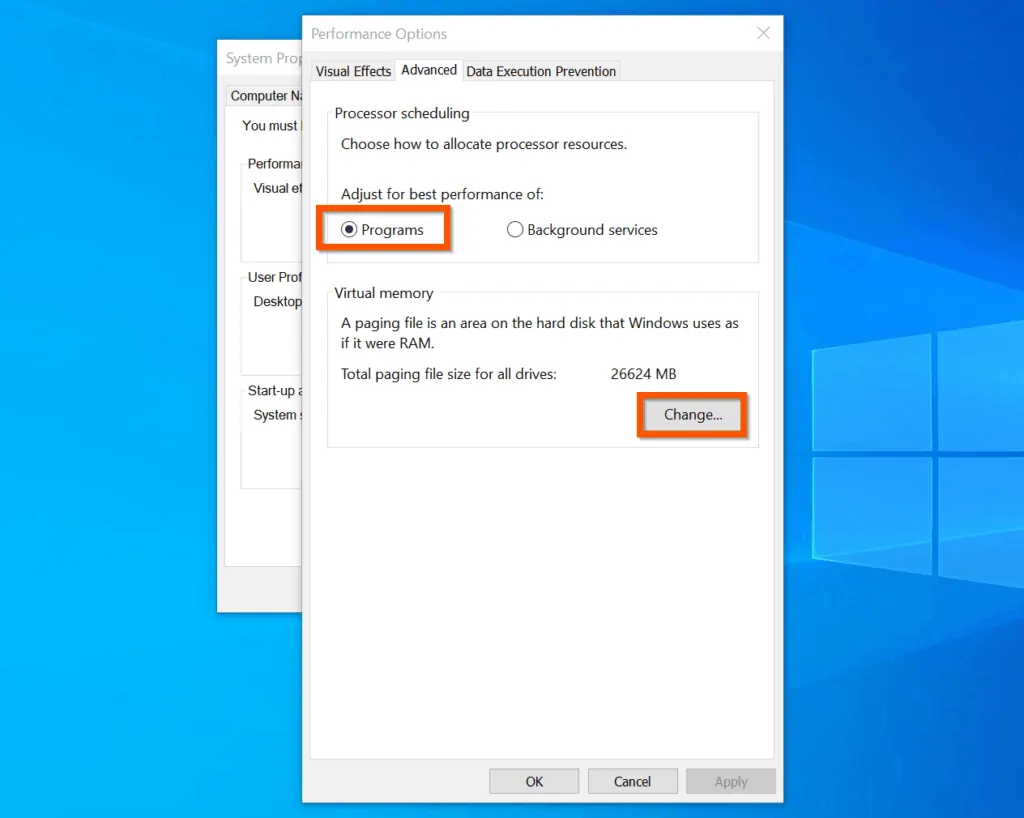
Task: Click the Virtual memory group label
Action: (384, 293)
